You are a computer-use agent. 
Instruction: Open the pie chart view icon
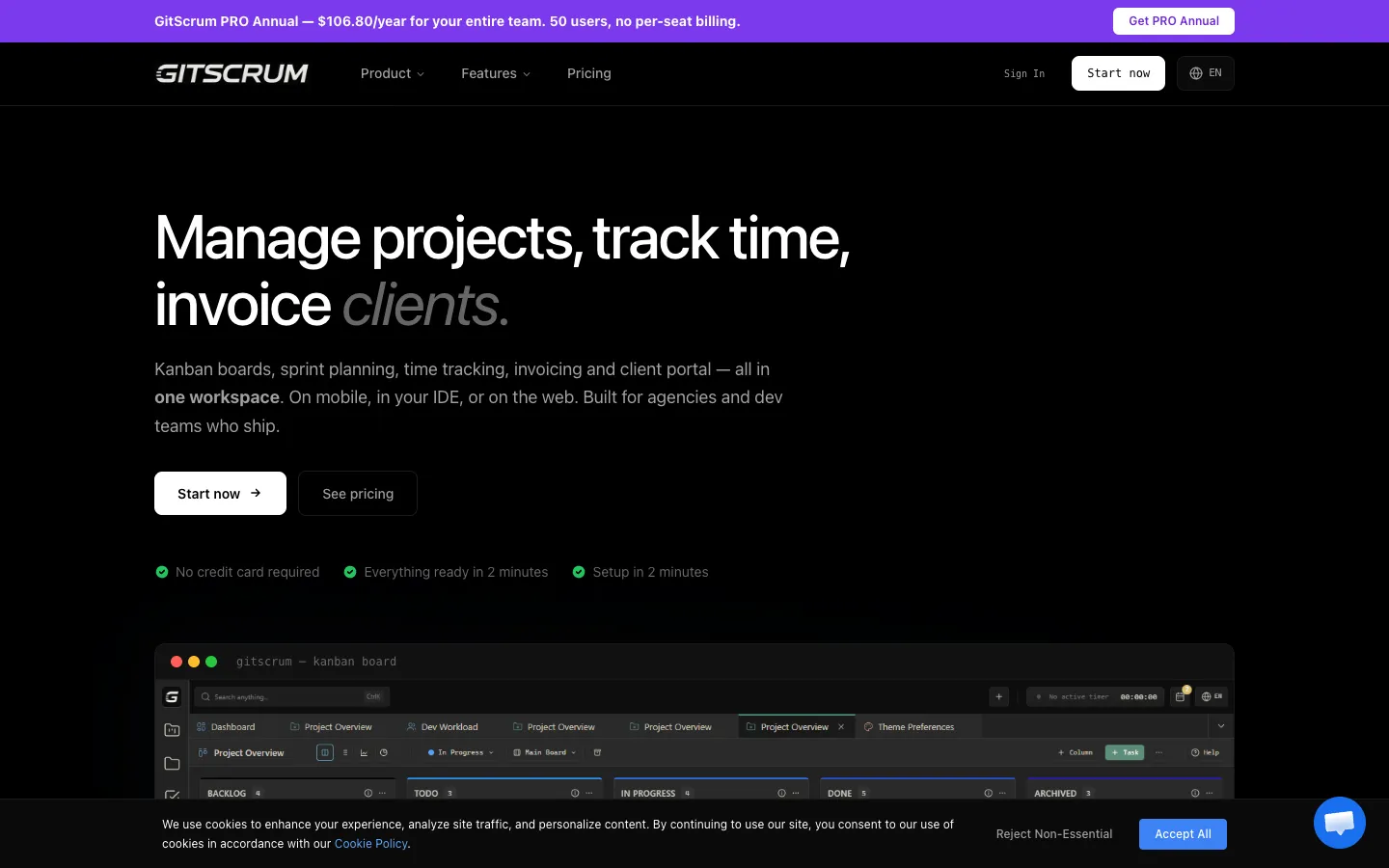coord(384,752)
